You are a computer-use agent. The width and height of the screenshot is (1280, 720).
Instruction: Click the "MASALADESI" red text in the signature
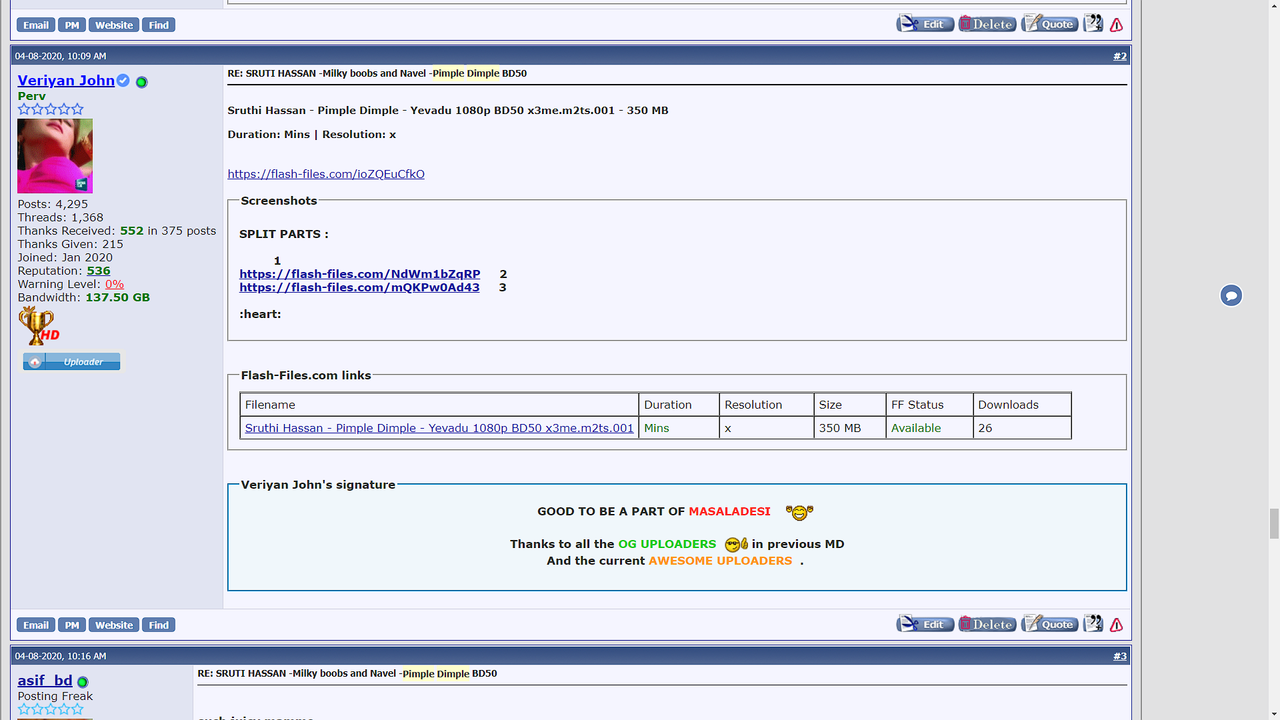(730, 511)
